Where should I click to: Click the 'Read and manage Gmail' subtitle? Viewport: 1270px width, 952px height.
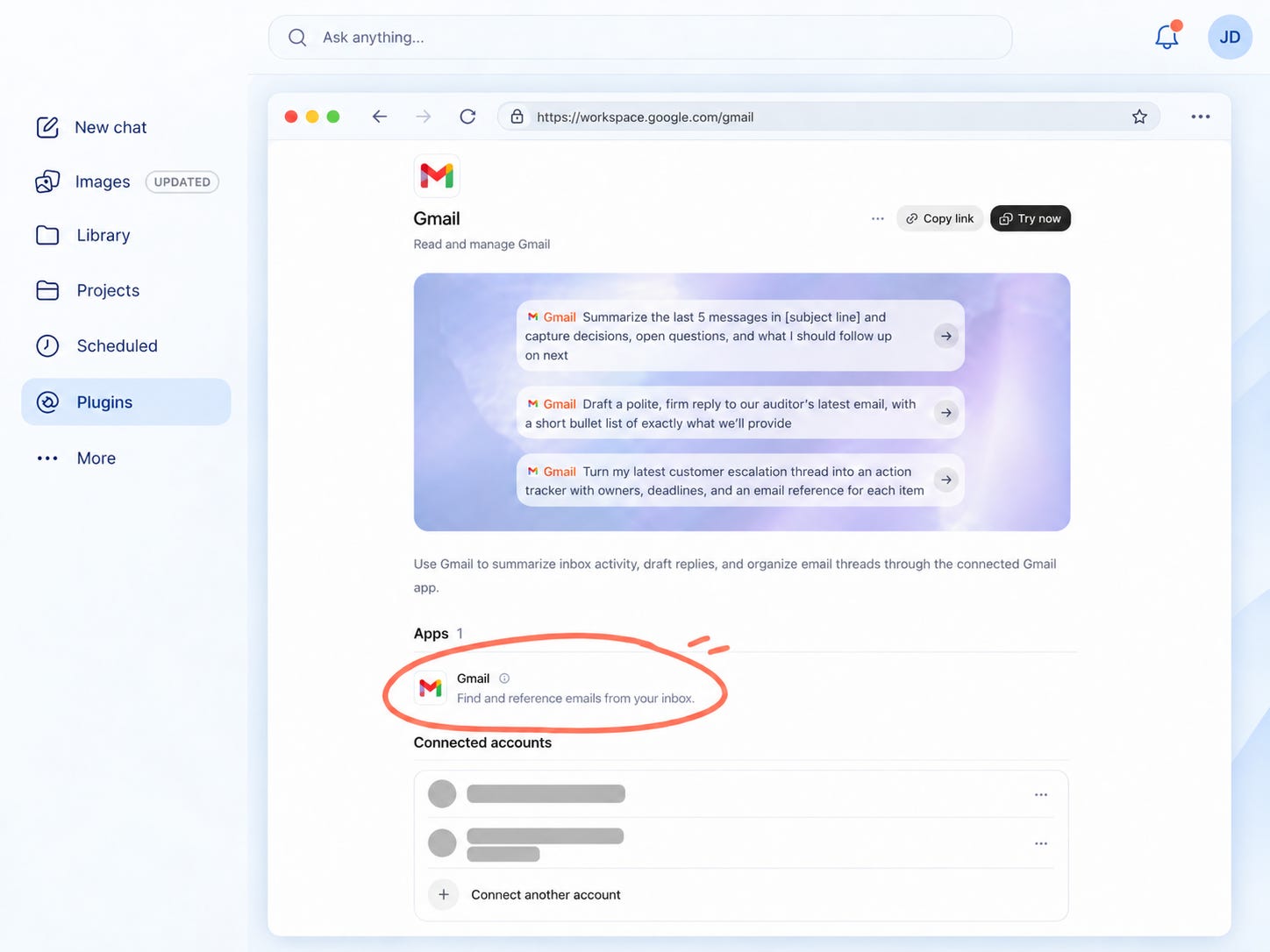(x=482, y=245)
